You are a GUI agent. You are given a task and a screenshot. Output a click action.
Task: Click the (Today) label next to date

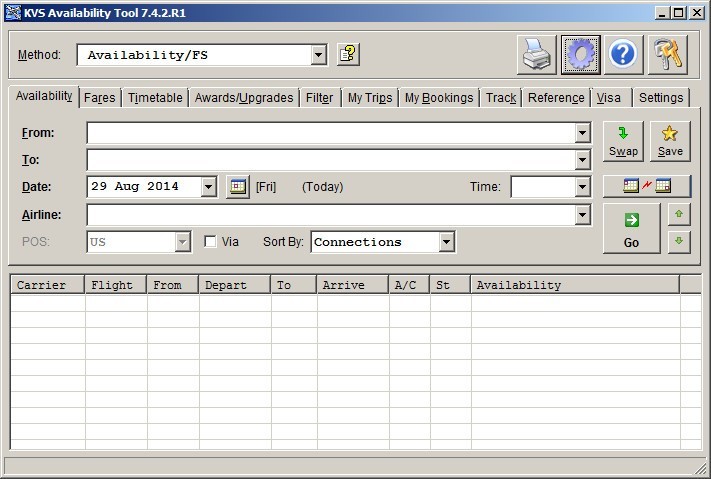[x=322, y=187]
